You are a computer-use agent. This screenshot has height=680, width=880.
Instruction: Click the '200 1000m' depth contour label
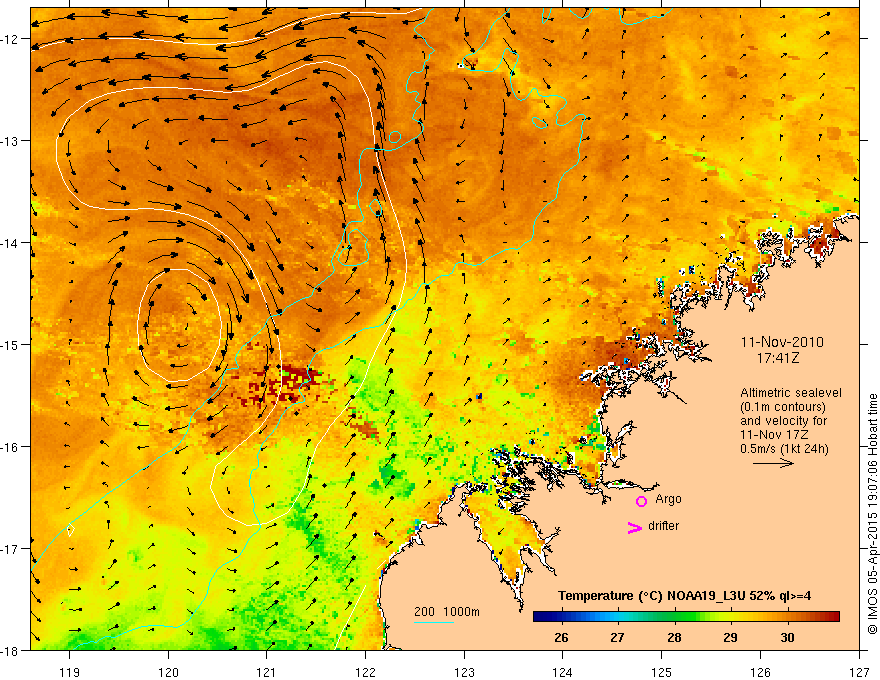click(x=447, y=612)
